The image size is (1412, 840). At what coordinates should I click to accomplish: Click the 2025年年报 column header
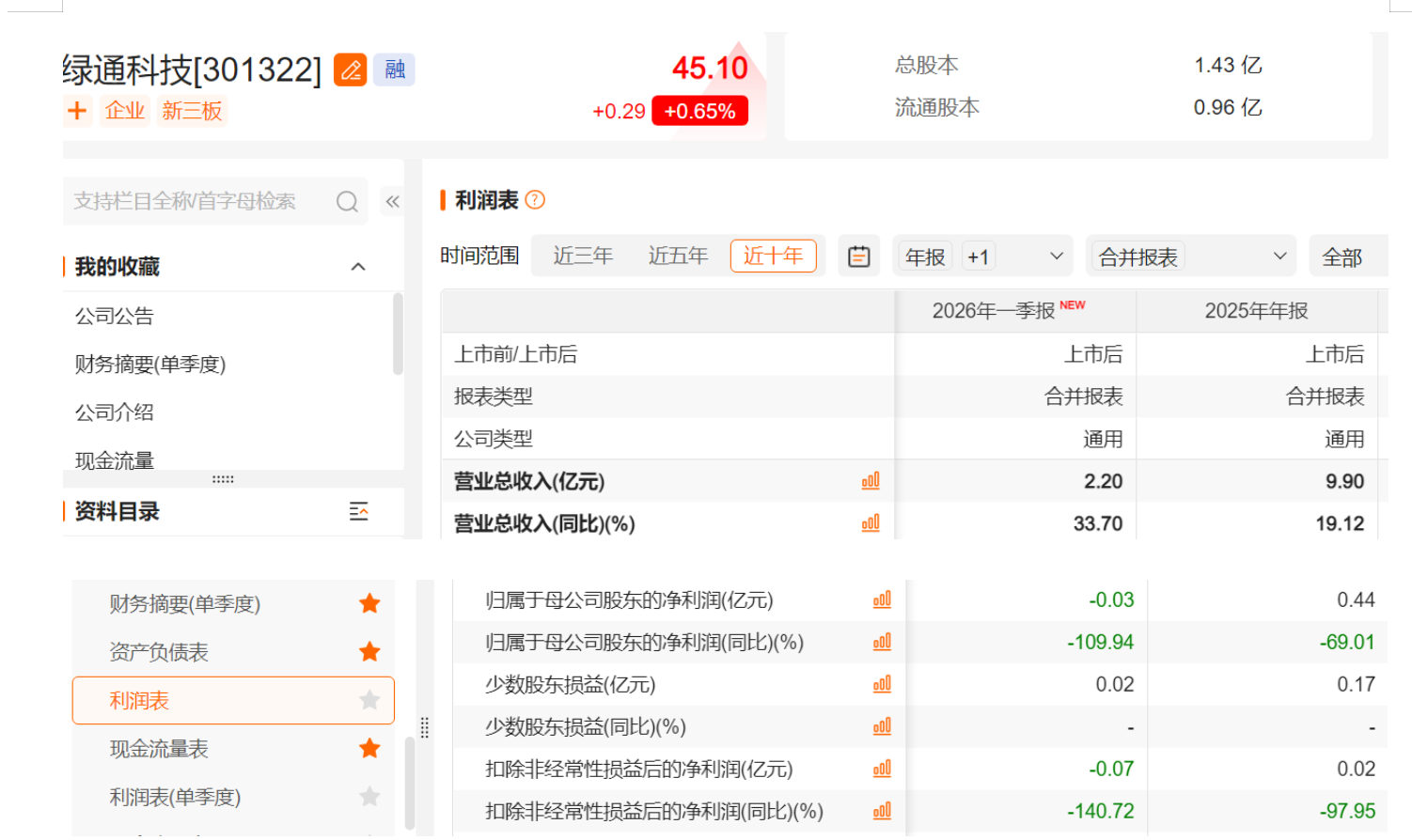(x=1257, y=311)
